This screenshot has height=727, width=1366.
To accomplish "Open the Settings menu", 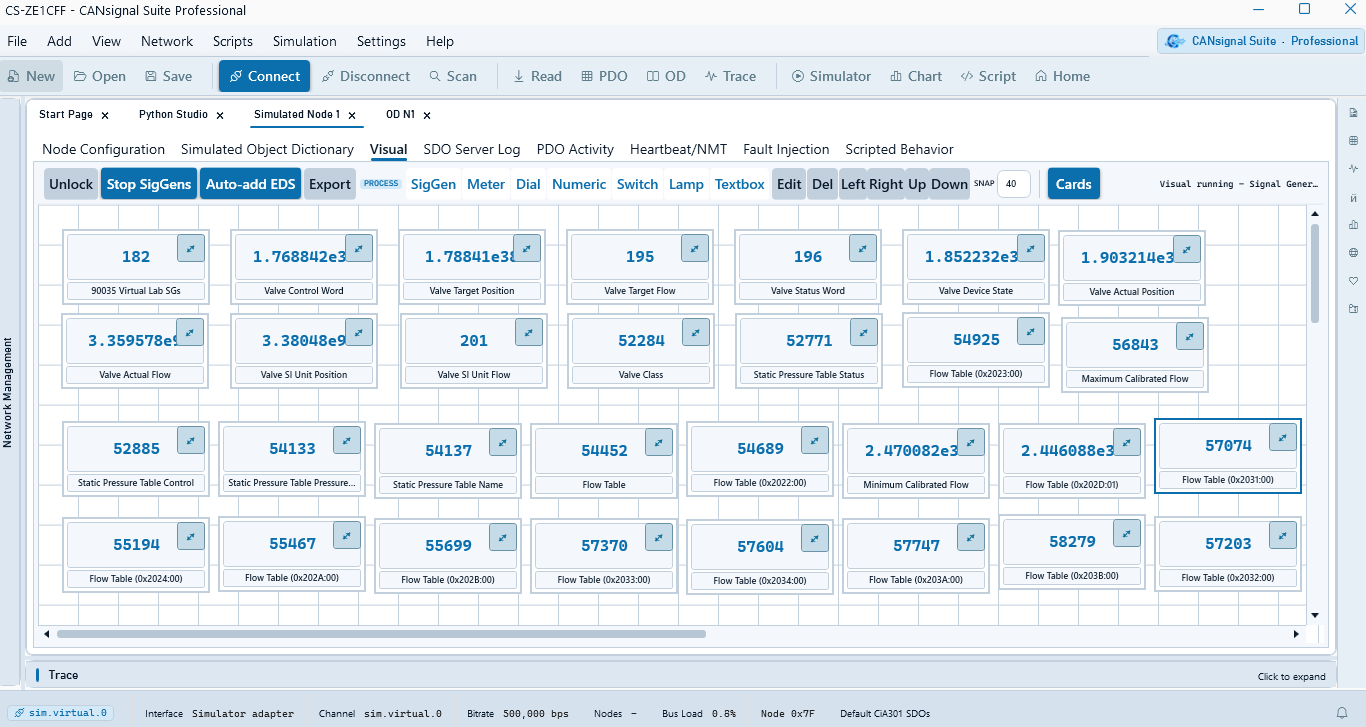I will pos(381,41).
